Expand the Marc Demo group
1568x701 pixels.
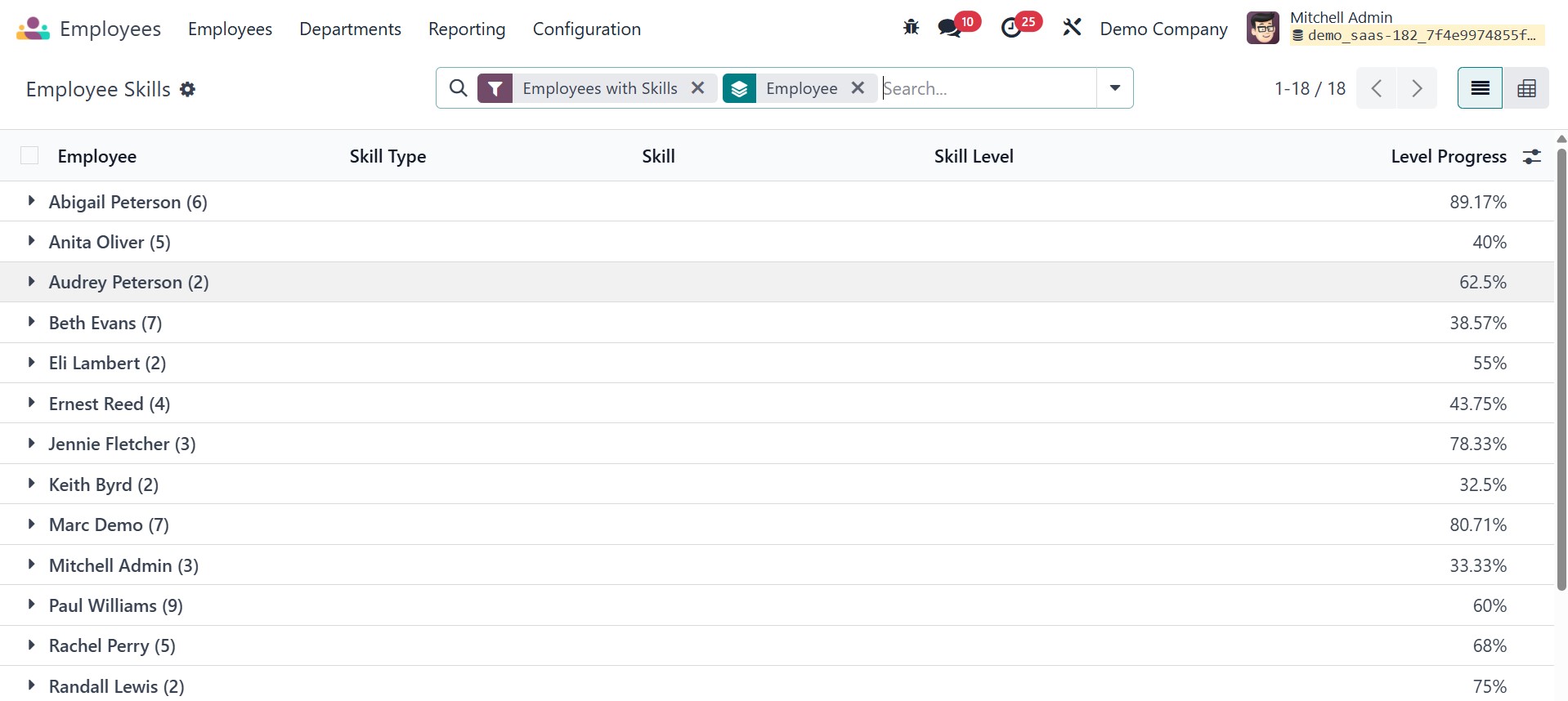[x=31, y=524]
